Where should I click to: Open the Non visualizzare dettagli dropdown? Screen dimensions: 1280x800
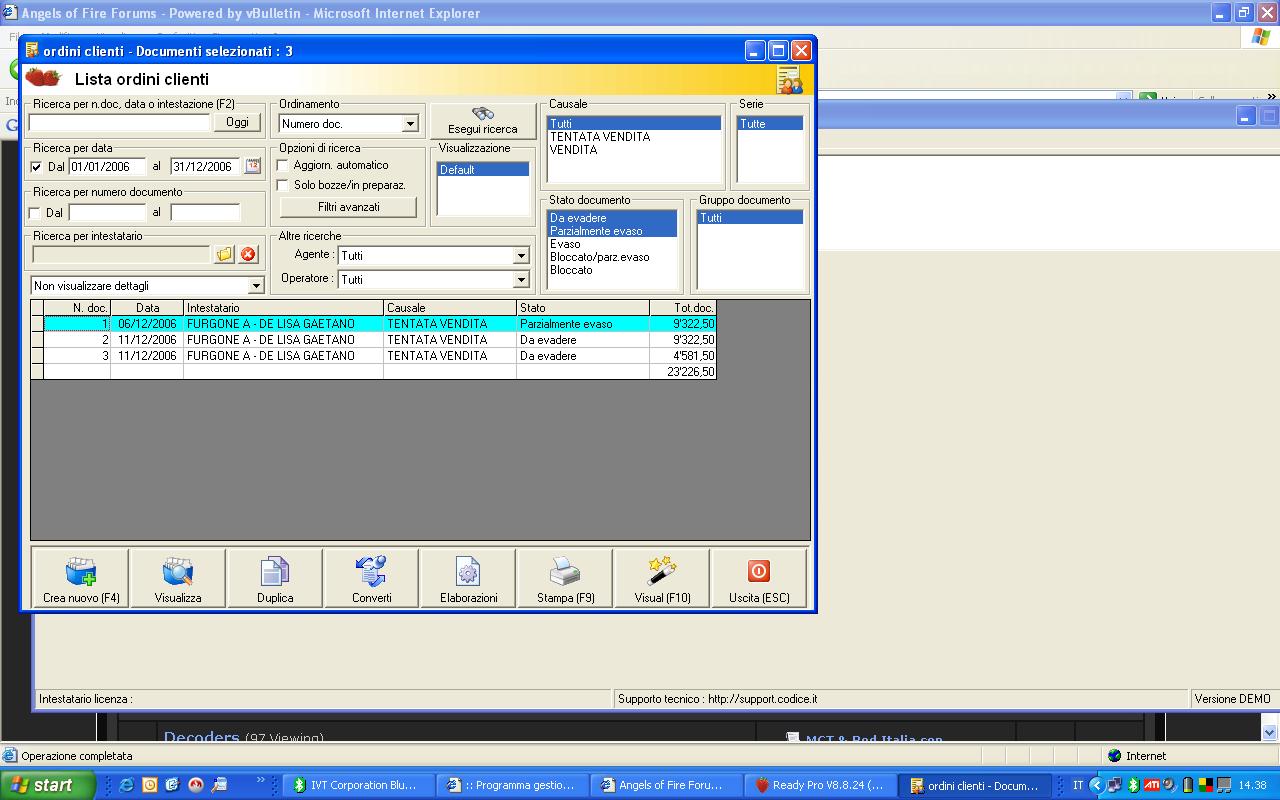(x=256, y=286)
